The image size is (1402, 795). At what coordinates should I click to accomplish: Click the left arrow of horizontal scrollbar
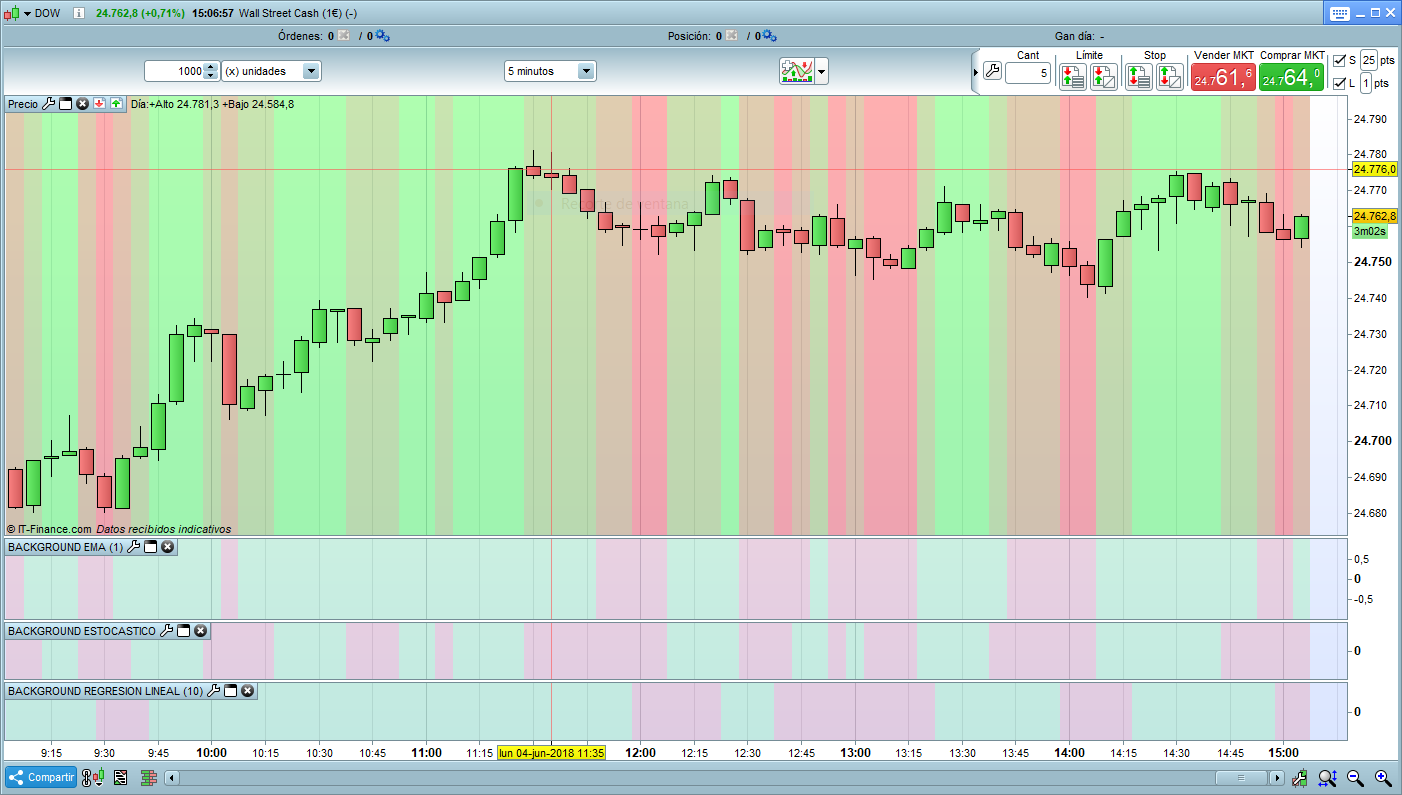[172, 778]
